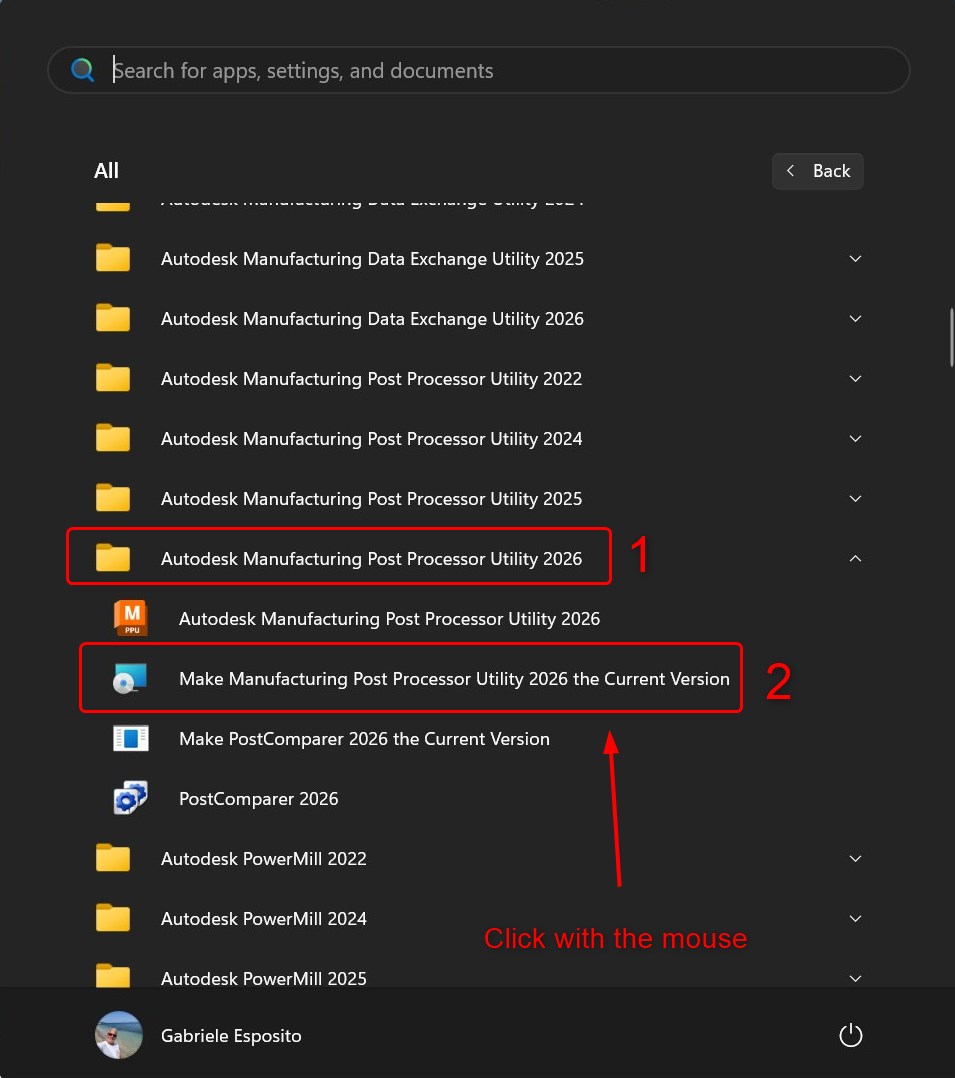Screen dimensions: 955x1078
Task: Expand the Manufacturing Data Exchange Utility 2025 entry
Action: 855,258
